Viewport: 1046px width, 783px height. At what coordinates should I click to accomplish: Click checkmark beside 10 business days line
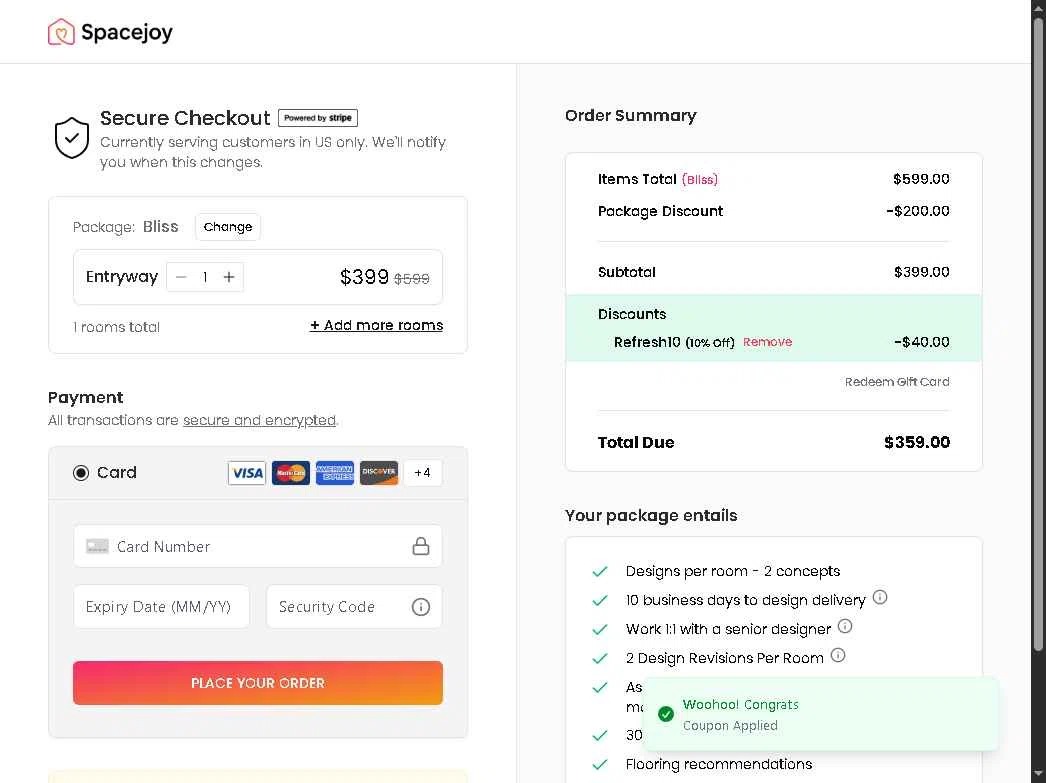[600, 600]
